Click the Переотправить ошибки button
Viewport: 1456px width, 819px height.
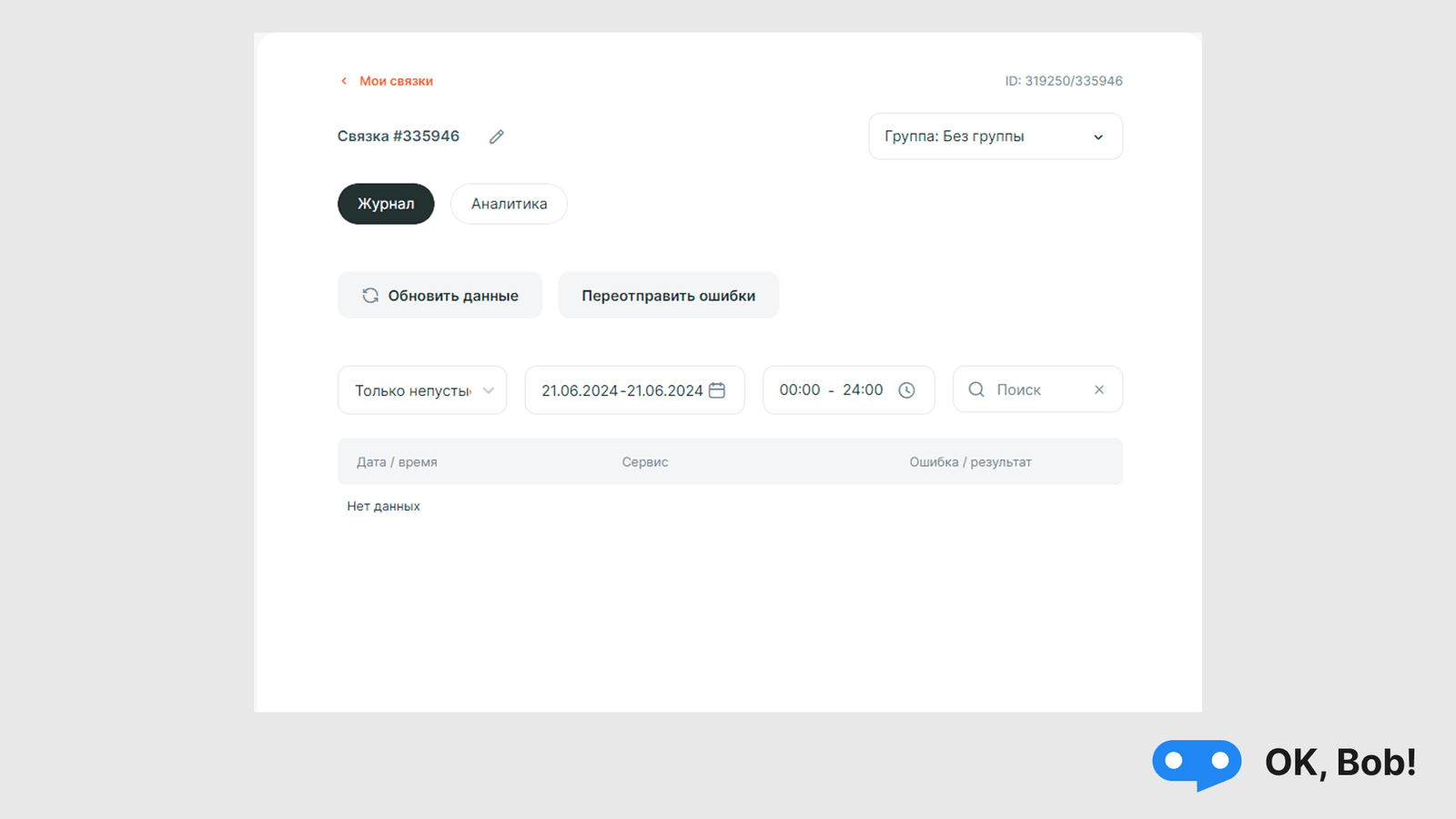click(x=669, y=296)
